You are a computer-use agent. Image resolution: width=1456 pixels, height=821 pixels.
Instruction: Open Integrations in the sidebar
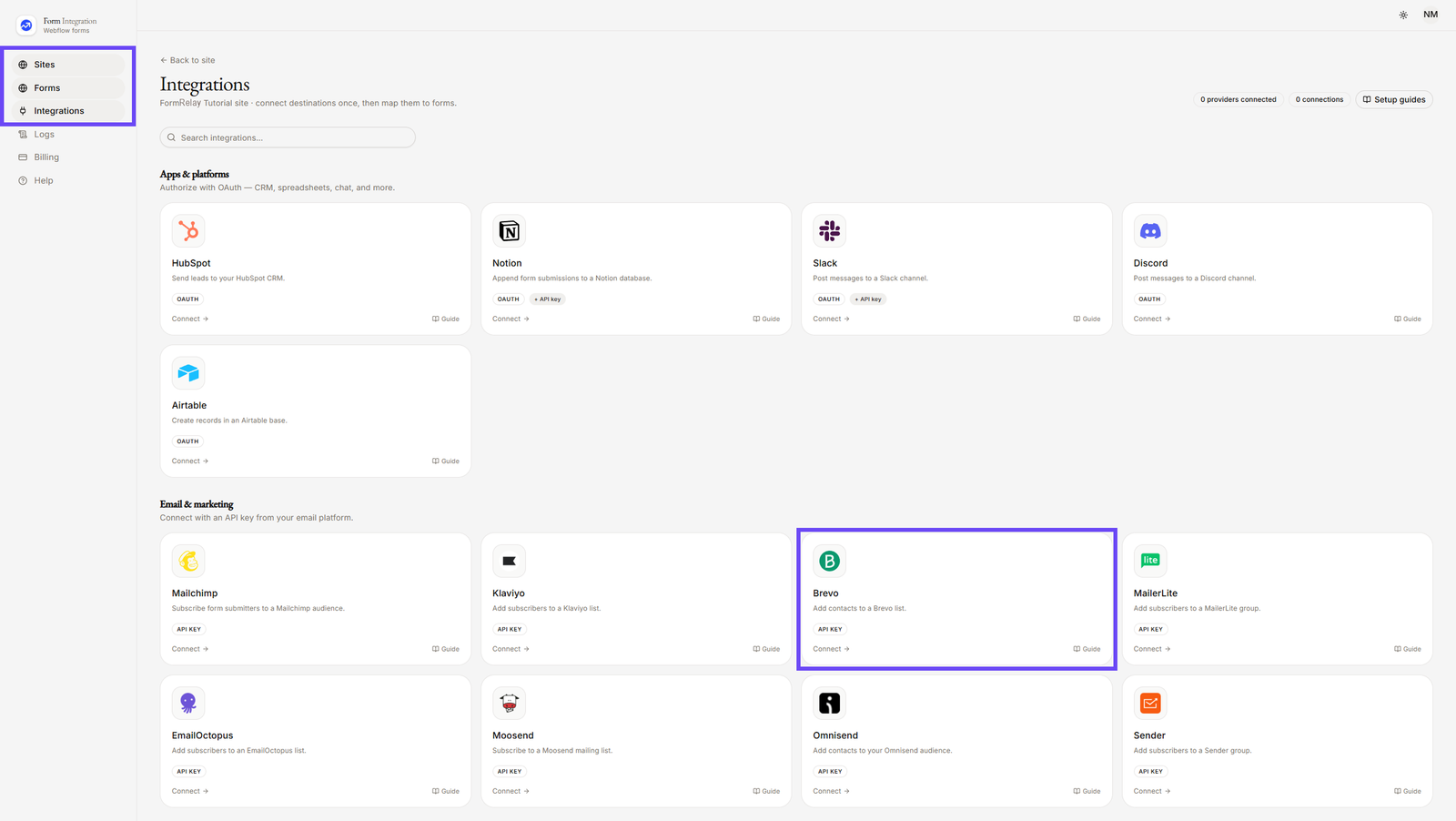point(68,111)
